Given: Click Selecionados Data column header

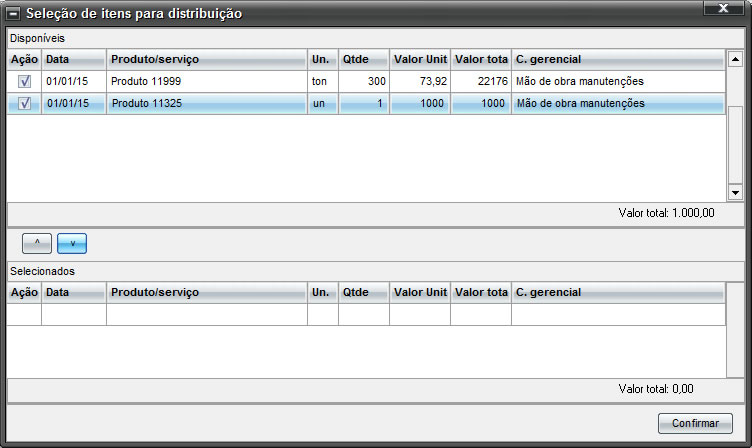Looking at the screenshot, I should pos(74,293).
